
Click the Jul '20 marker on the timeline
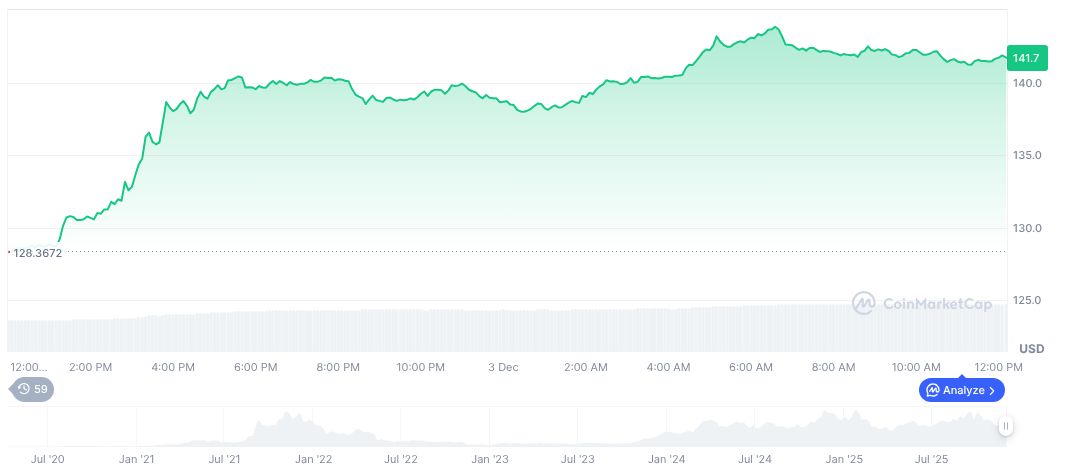pyautogui.click(x=48, y=460)
